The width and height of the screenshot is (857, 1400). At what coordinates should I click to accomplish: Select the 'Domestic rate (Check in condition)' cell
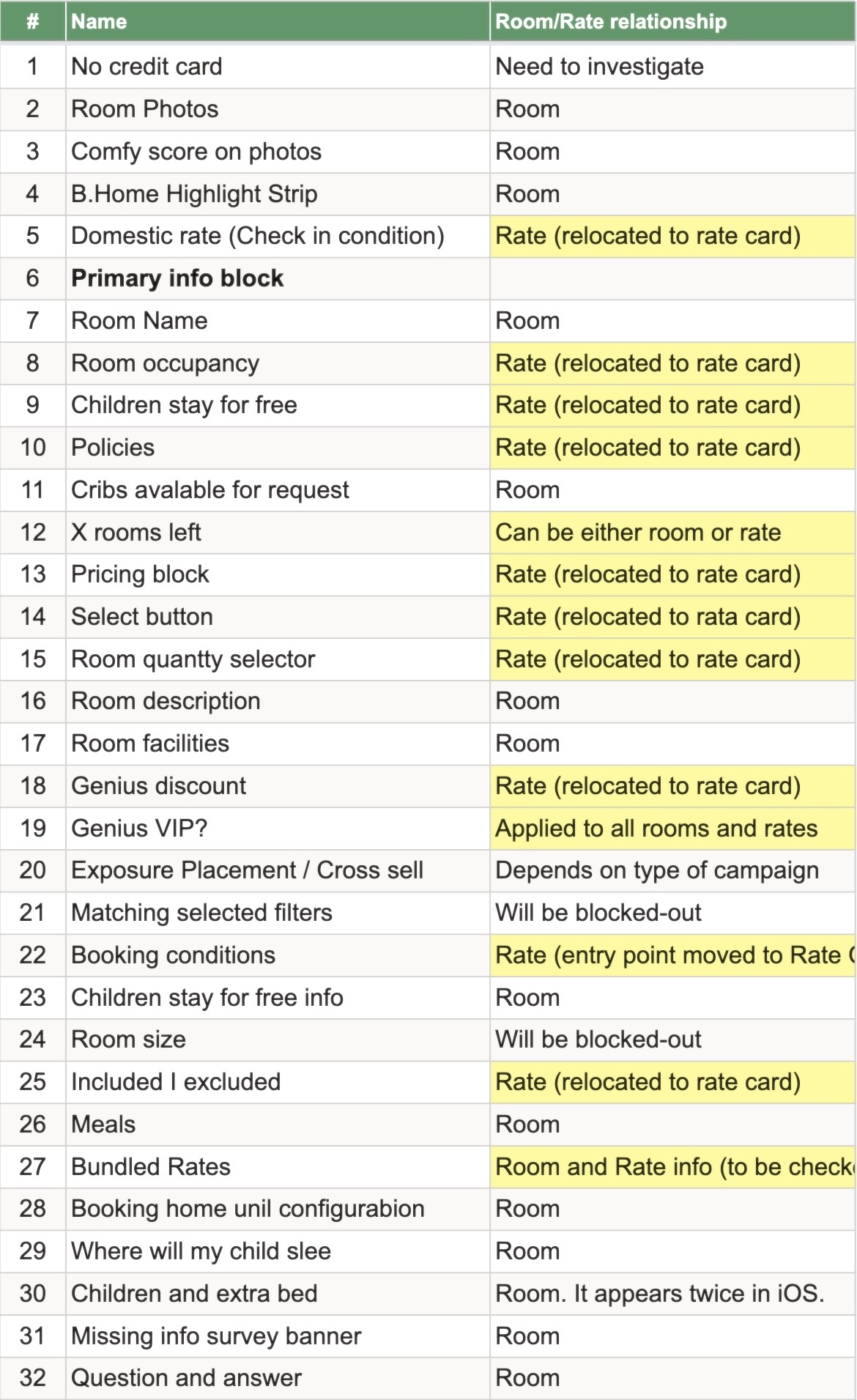(278, 236)
